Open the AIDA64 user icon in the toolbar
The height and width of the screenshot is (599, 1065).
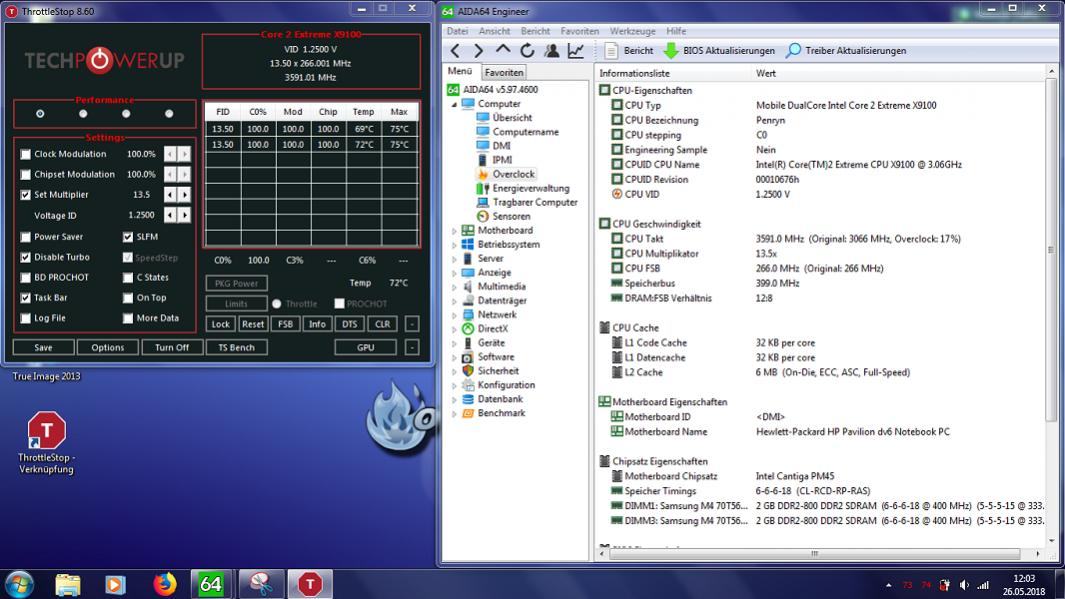click(552, 51)
